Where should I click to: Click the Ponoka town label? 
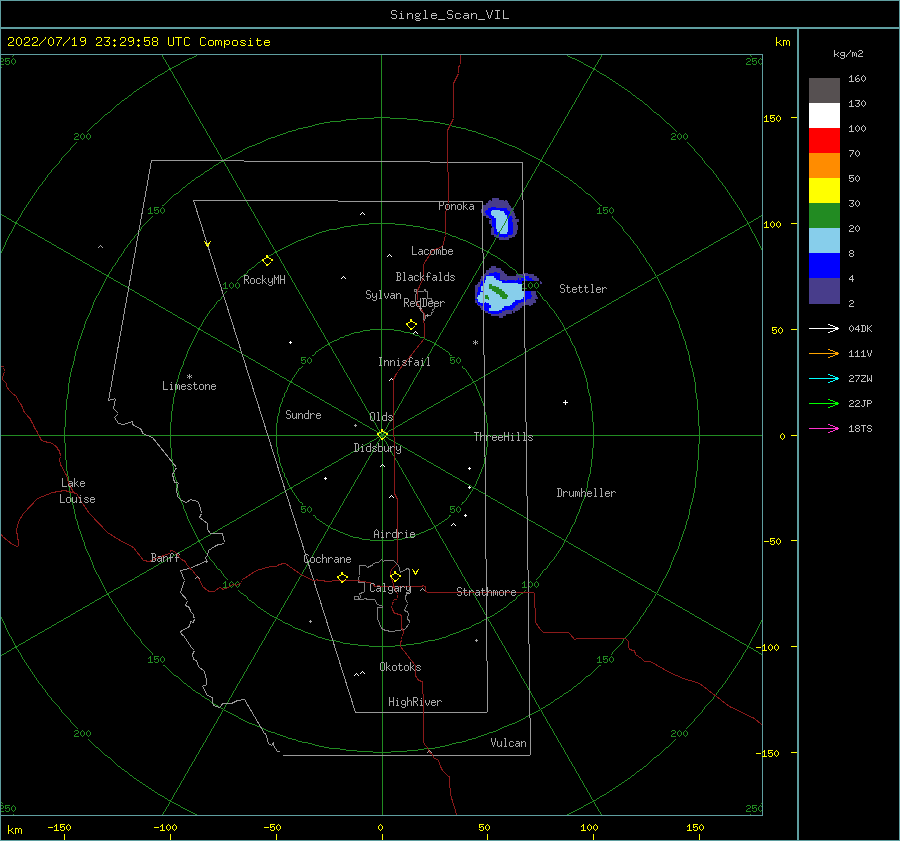click(456, 206)
